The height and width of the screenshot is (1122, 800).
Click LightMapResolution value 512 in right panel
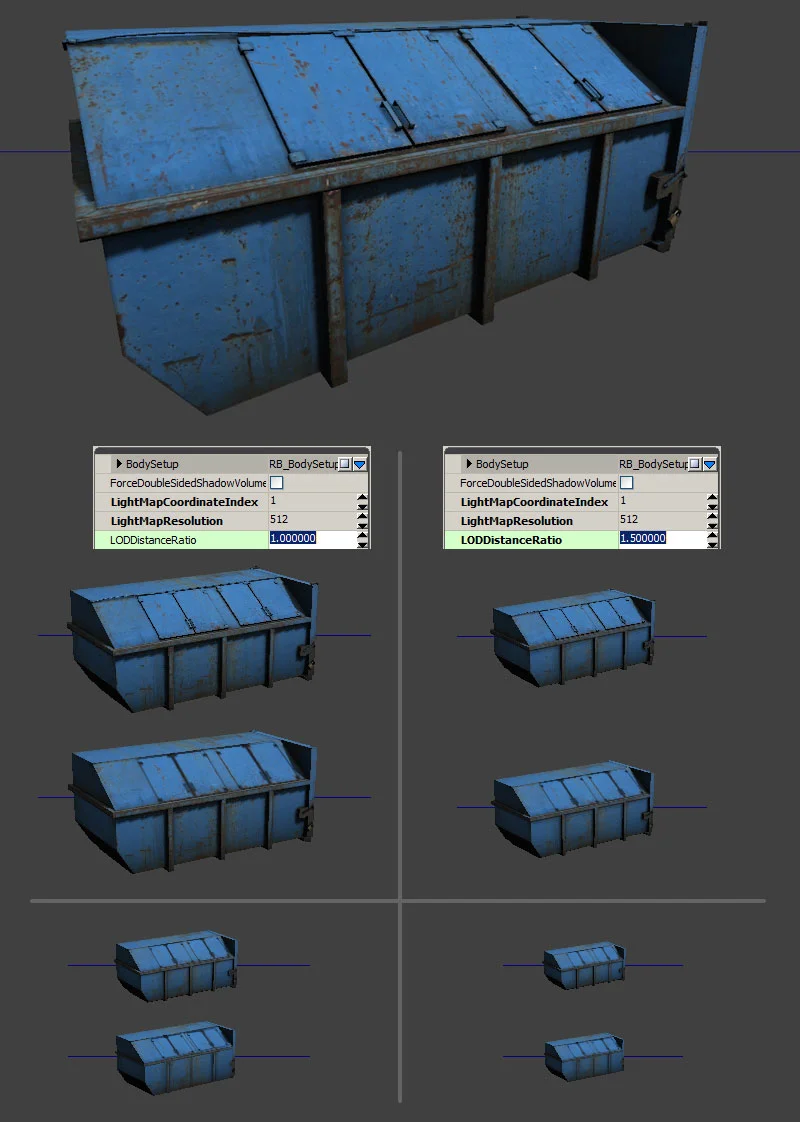(629, 519)
